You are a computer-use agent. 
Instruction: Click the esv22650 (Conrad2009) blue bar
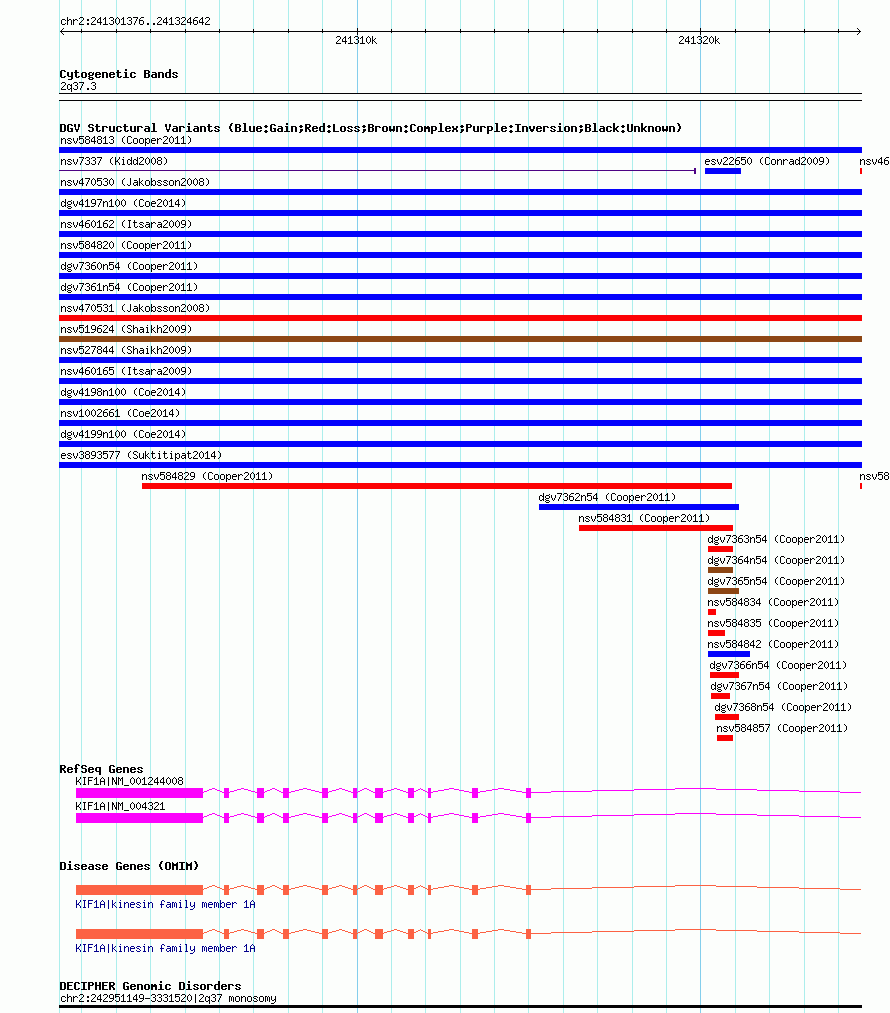[x=723, y=171]
